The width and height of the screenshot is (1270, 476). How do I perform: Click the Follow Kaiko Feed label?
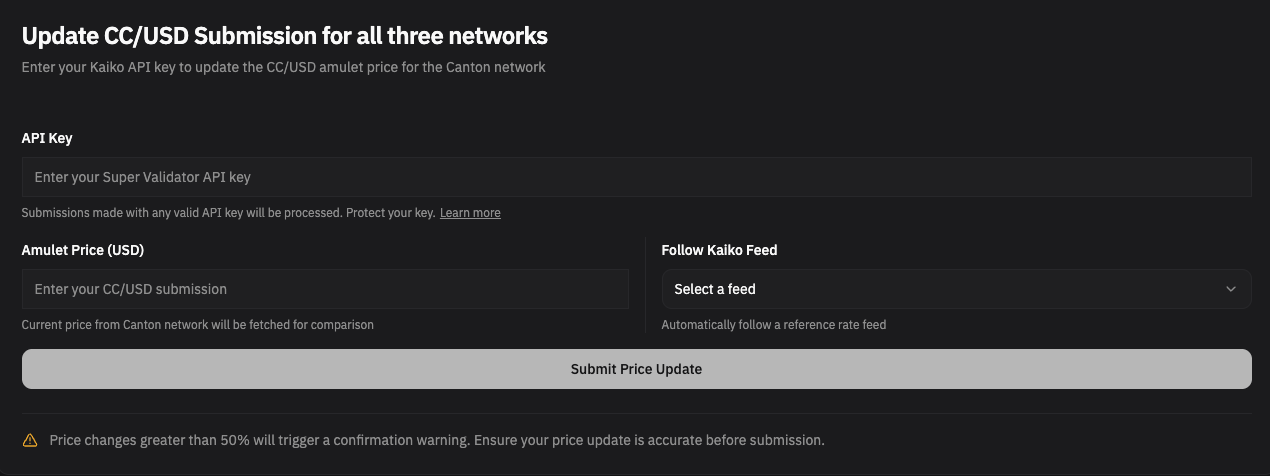[x=719, y=250]
